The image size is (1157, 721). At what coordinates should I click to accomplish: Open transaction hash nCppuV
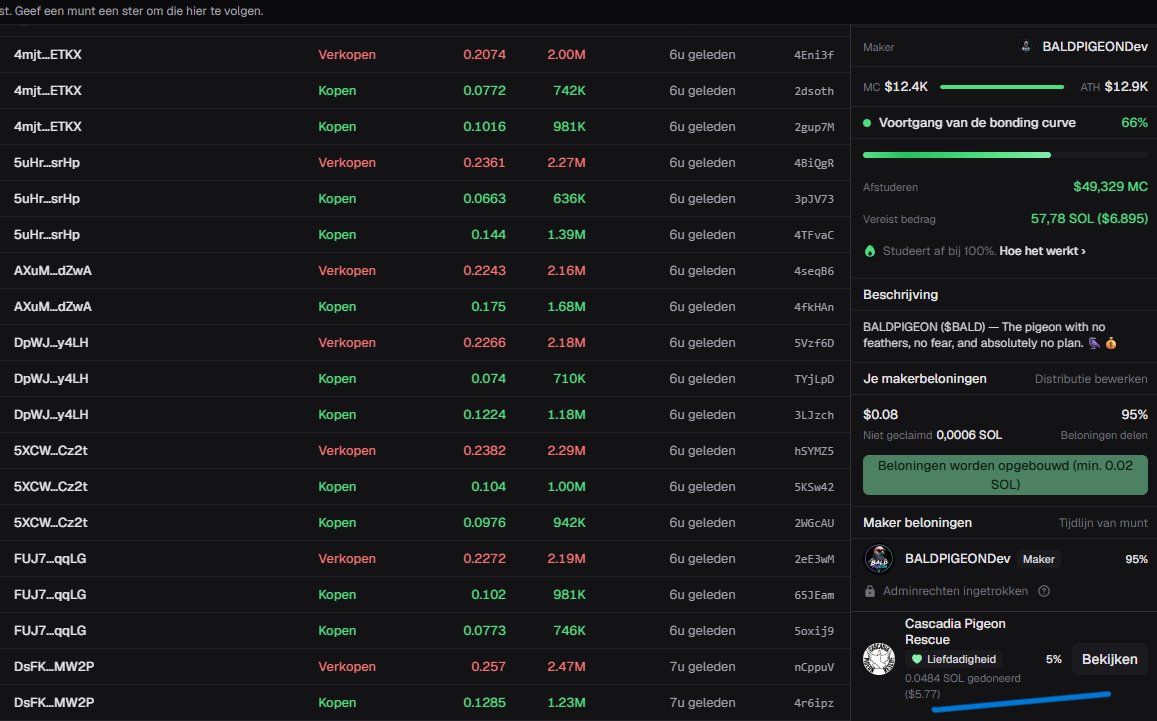tap(814, 667)
